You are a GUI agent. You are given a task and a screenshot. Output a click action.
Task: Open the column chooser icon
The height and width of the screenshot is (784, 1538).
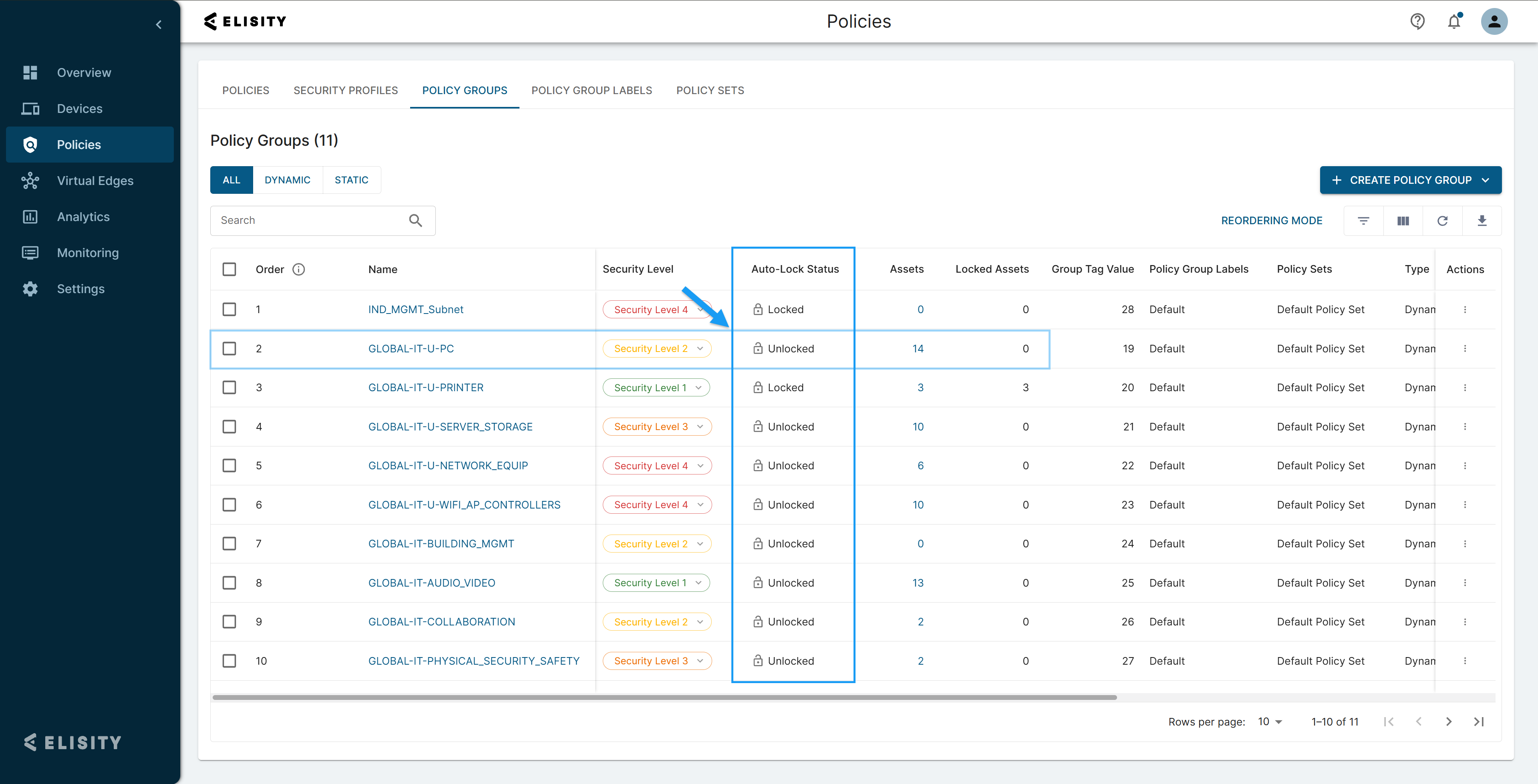point(1403,221)
